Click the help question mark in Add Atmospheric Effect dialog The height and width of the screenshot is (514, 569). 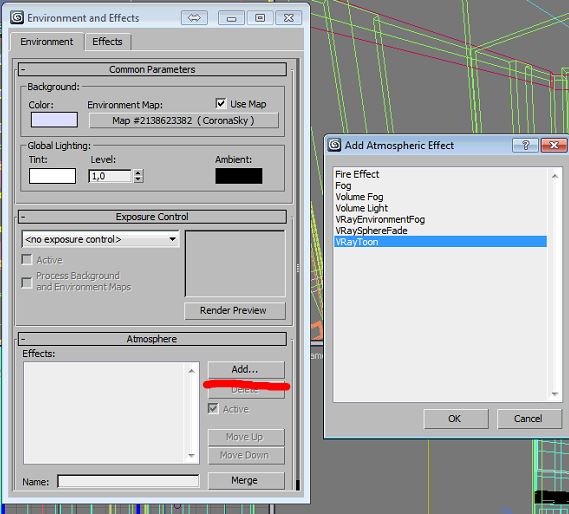[525, 145]
